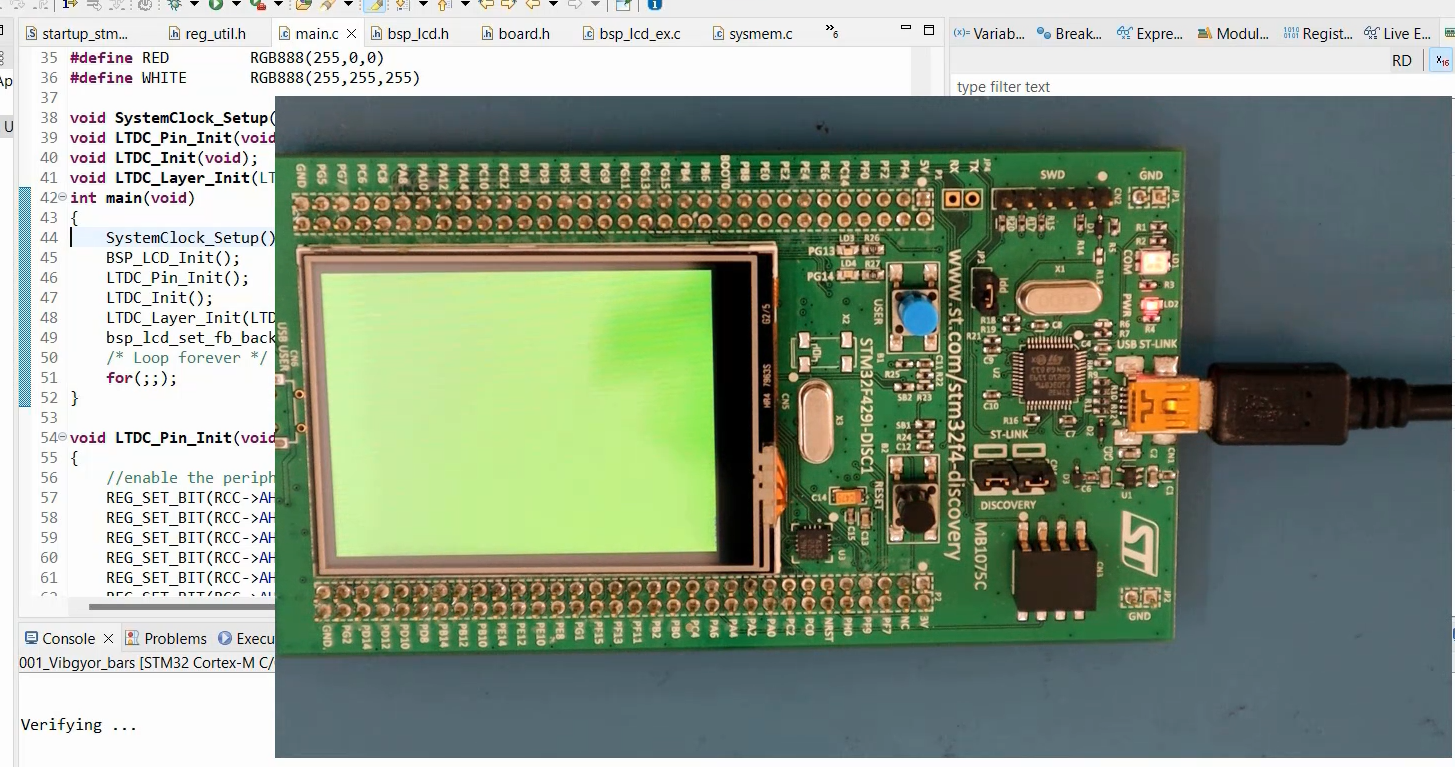The image size is (1455, 767).
Task: Click the blue info icon in toolbar
Action: pos(654,4)
